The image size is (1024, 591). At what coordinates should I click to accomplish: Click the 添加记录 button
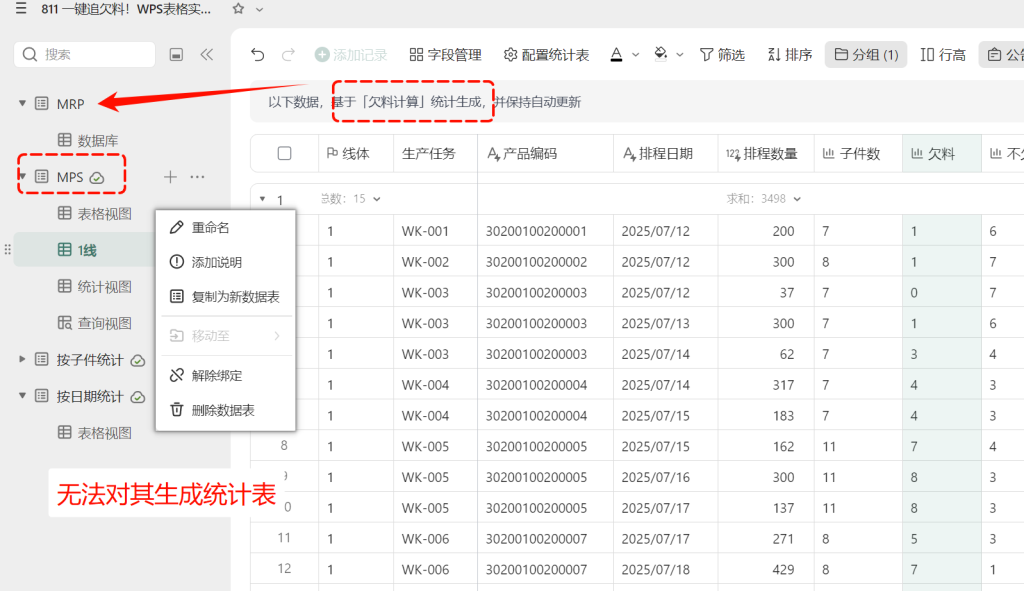(351, 55)
